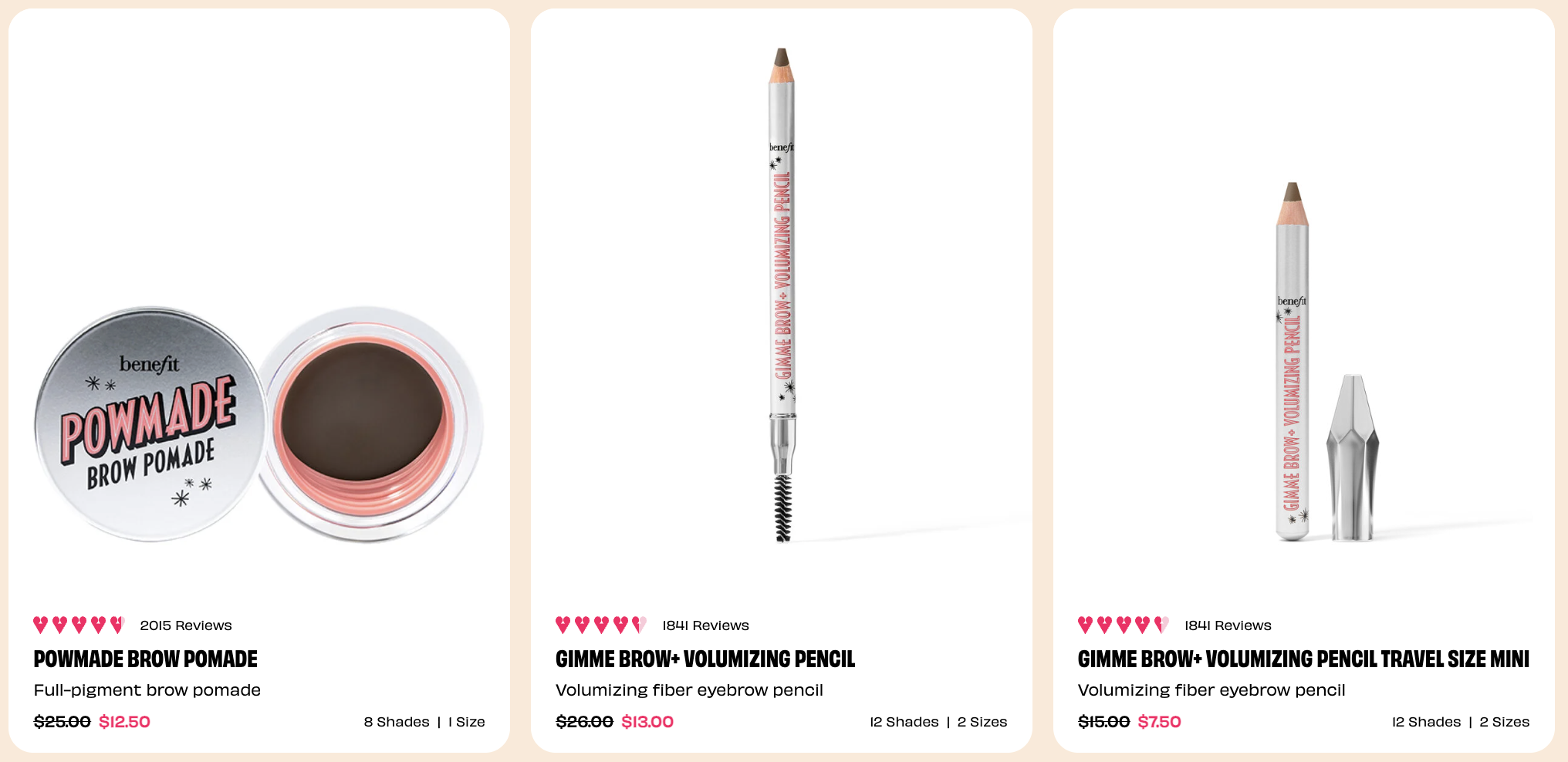Open GIMME BROW+ VOLUMIZING PENCIL TRAVEL SIZE MINI

pyautogui.click(x=1303, y=659)
